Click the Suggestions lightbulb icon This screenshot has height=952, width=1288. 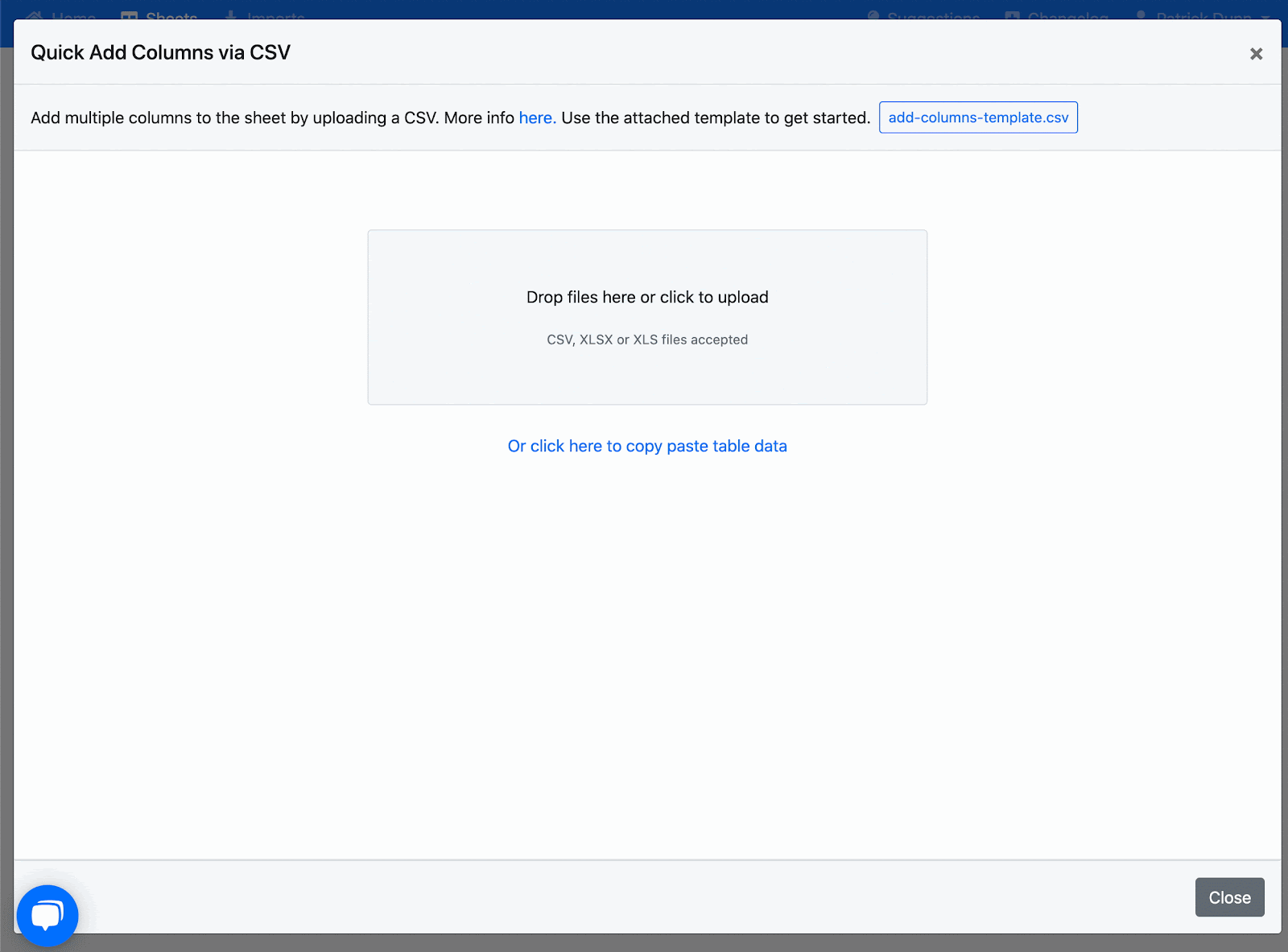coord(872,16)
